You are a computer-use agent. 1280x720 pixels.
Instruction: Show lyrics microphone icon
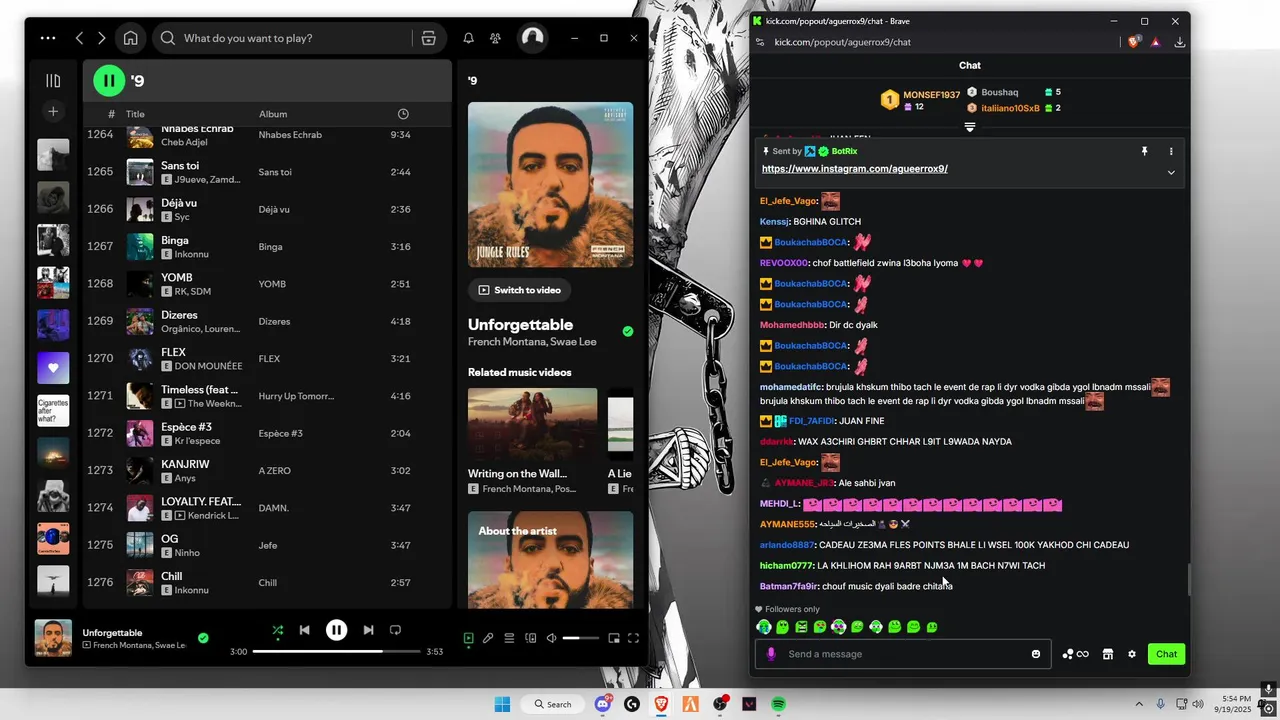click(488, 638)
